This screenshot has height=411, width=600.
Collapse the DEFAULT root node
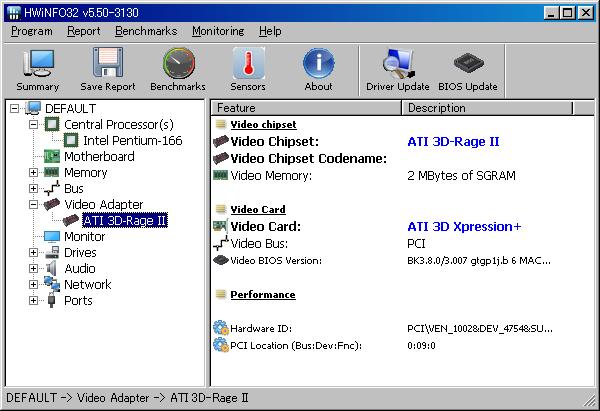pos(14,108)
